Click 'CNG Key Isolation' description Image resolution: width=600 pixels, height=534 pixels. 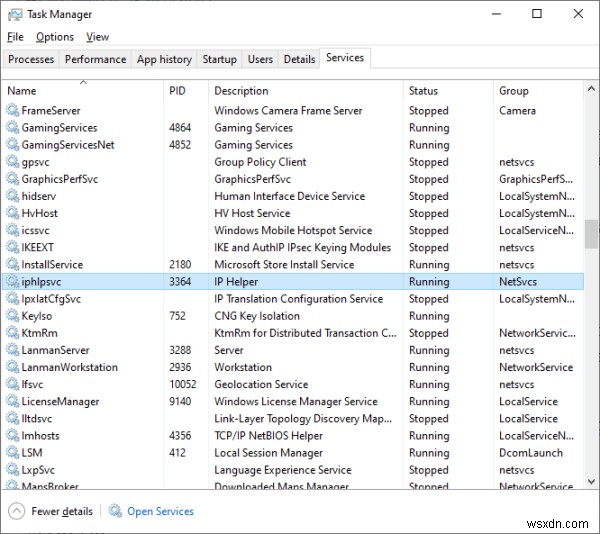click(257, 316)
